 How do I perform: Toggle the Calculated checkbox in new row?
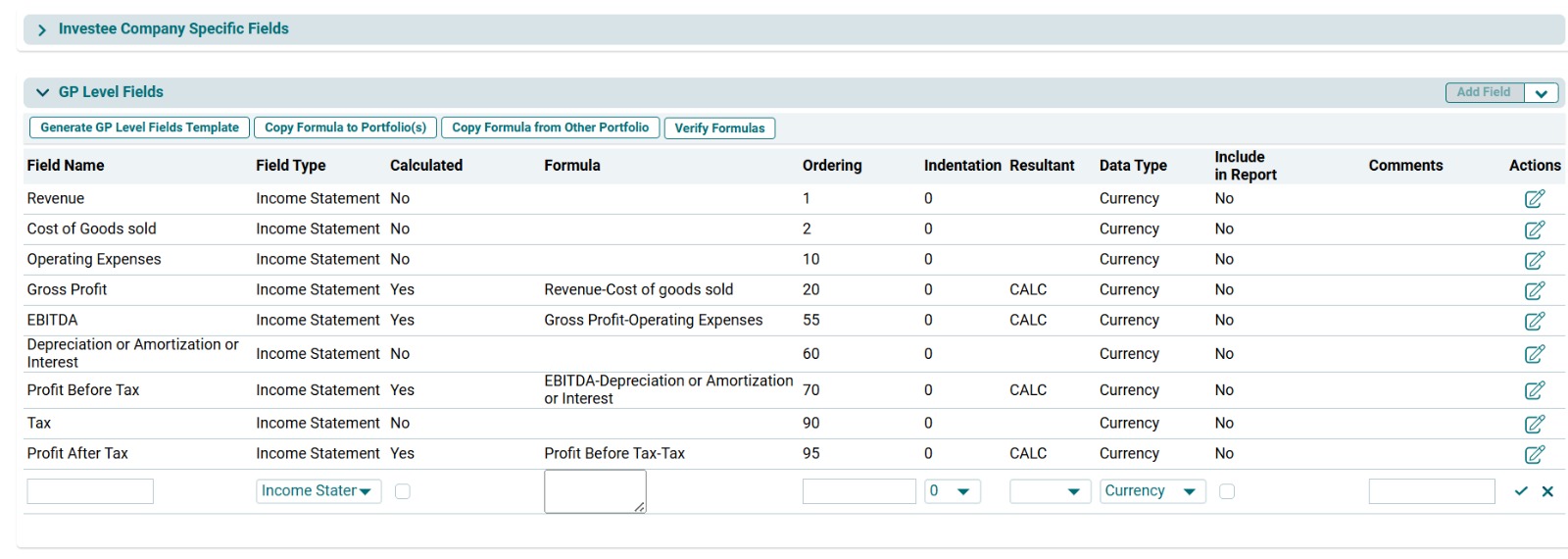coord(402,491)
